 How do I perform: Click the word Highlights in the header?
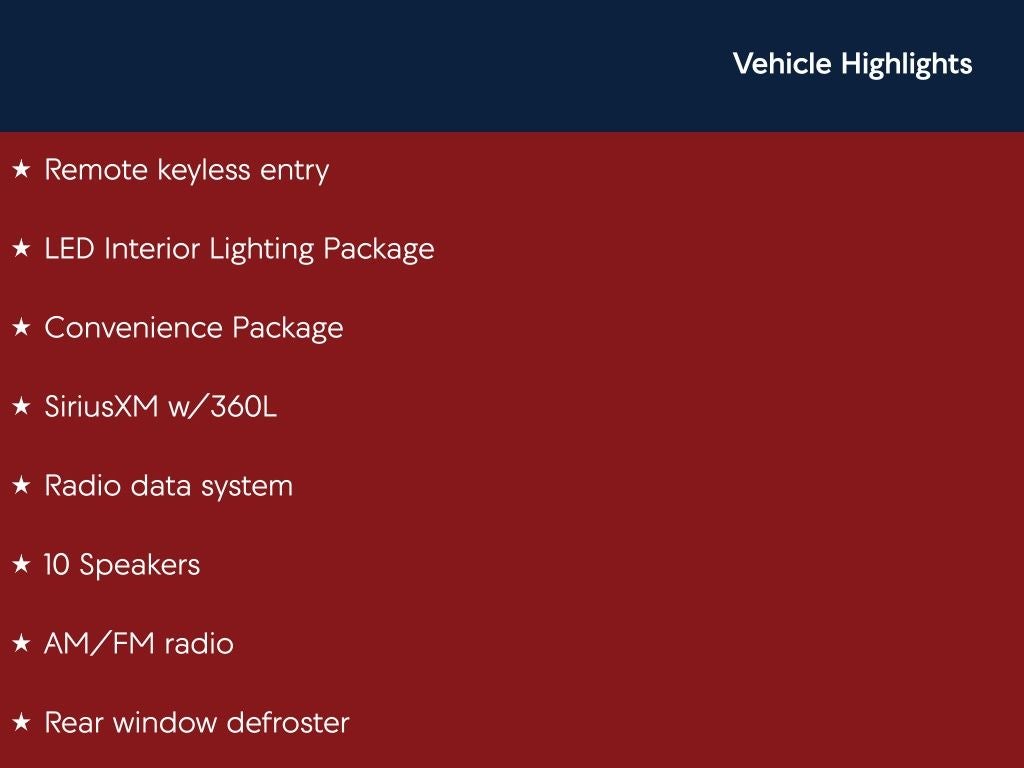(x=906, y=64)
